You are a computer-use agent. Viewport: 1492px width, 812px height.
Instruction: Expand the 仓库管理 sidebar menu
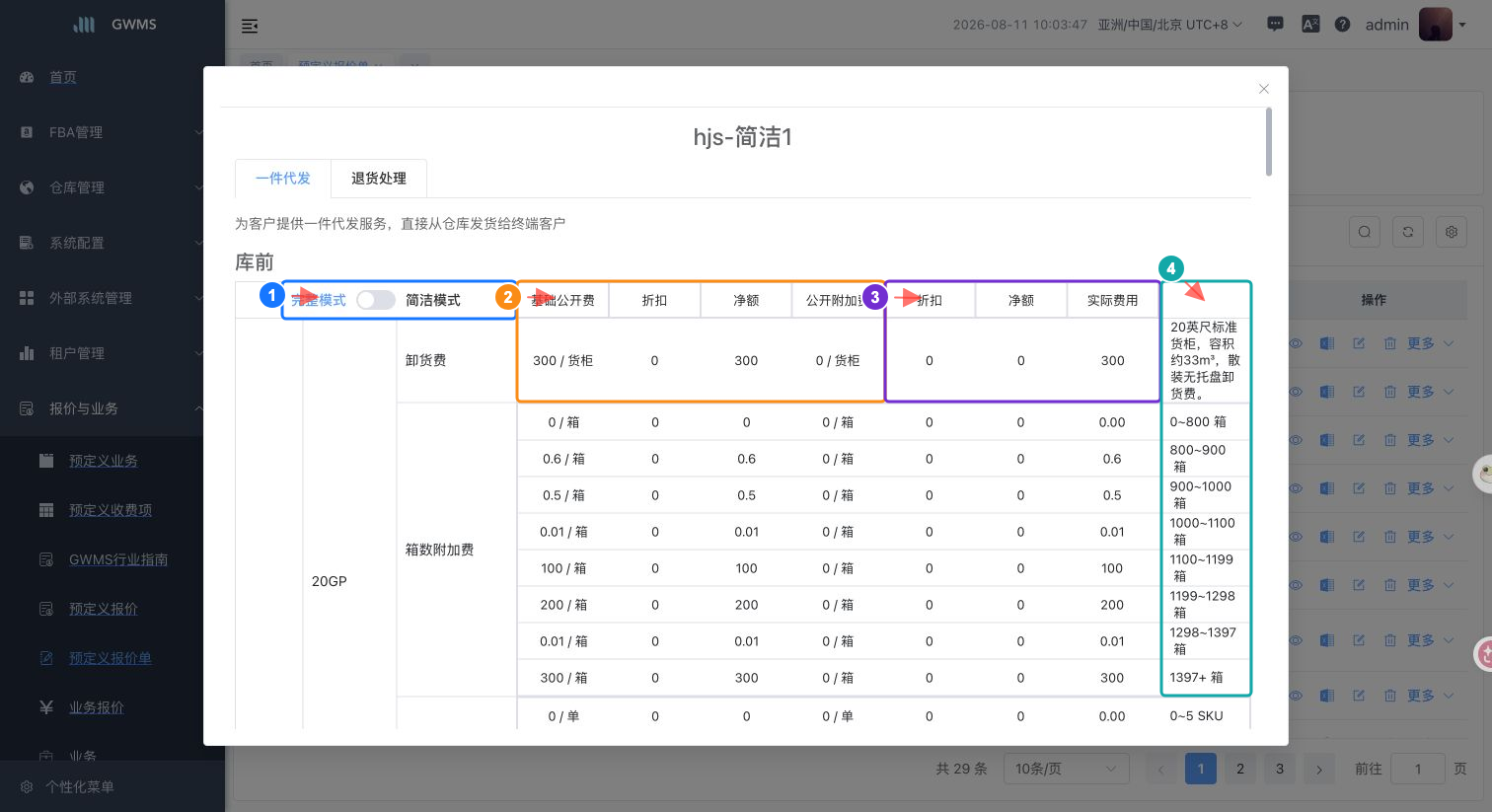click(x=112, y=187)
